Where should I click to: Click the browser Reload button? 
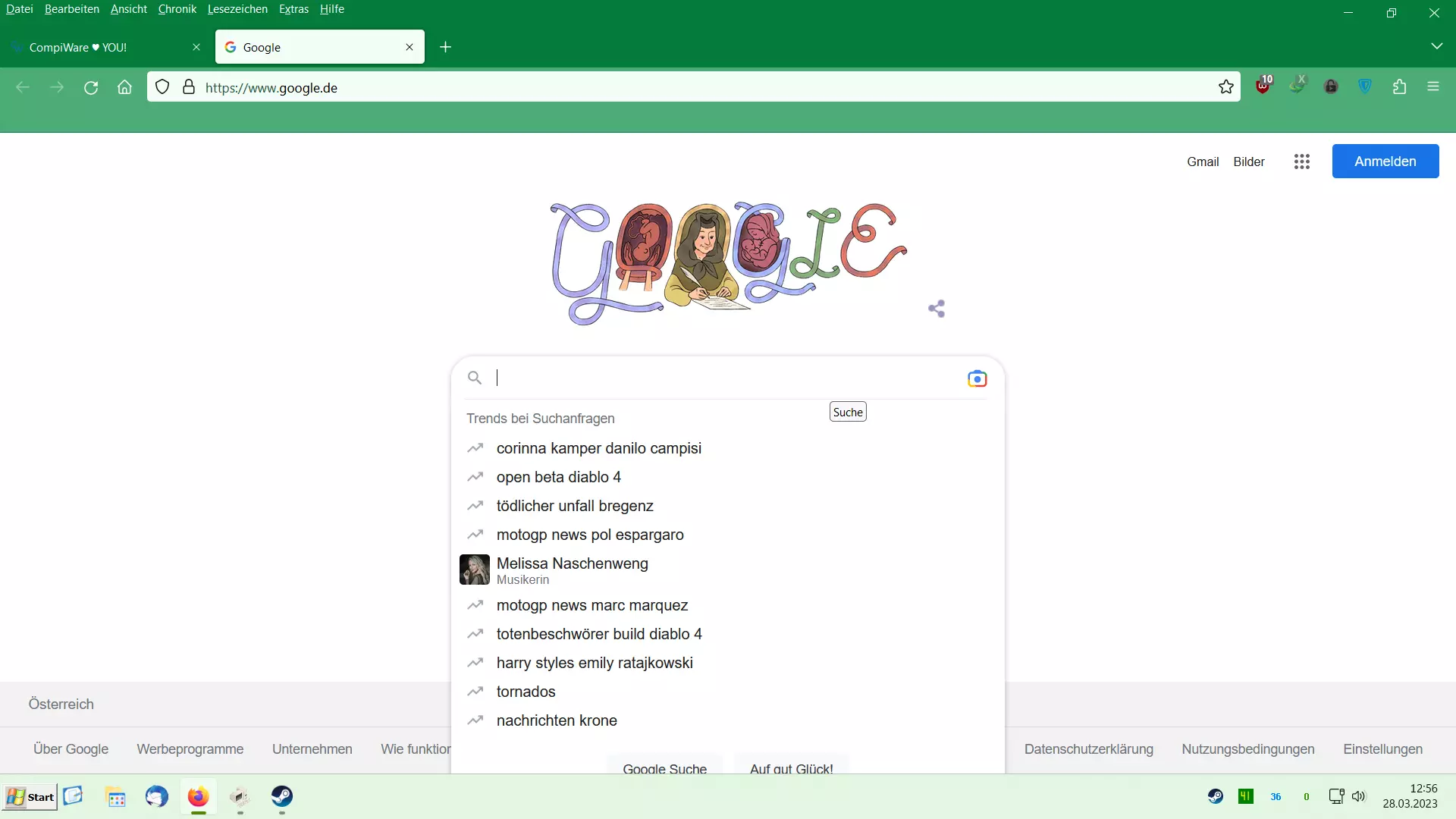91,87
